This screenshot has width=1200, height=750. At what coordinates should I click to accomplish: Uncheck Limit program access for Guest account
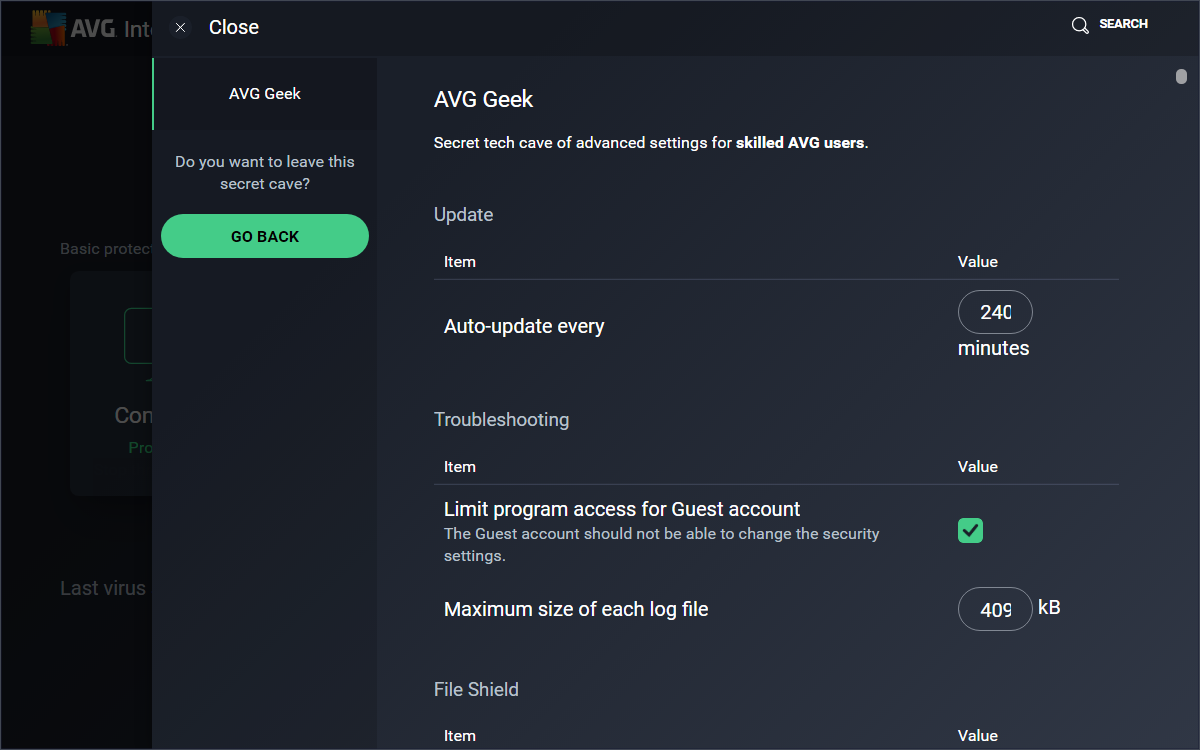pyautogui.click(x=970, y=531)
